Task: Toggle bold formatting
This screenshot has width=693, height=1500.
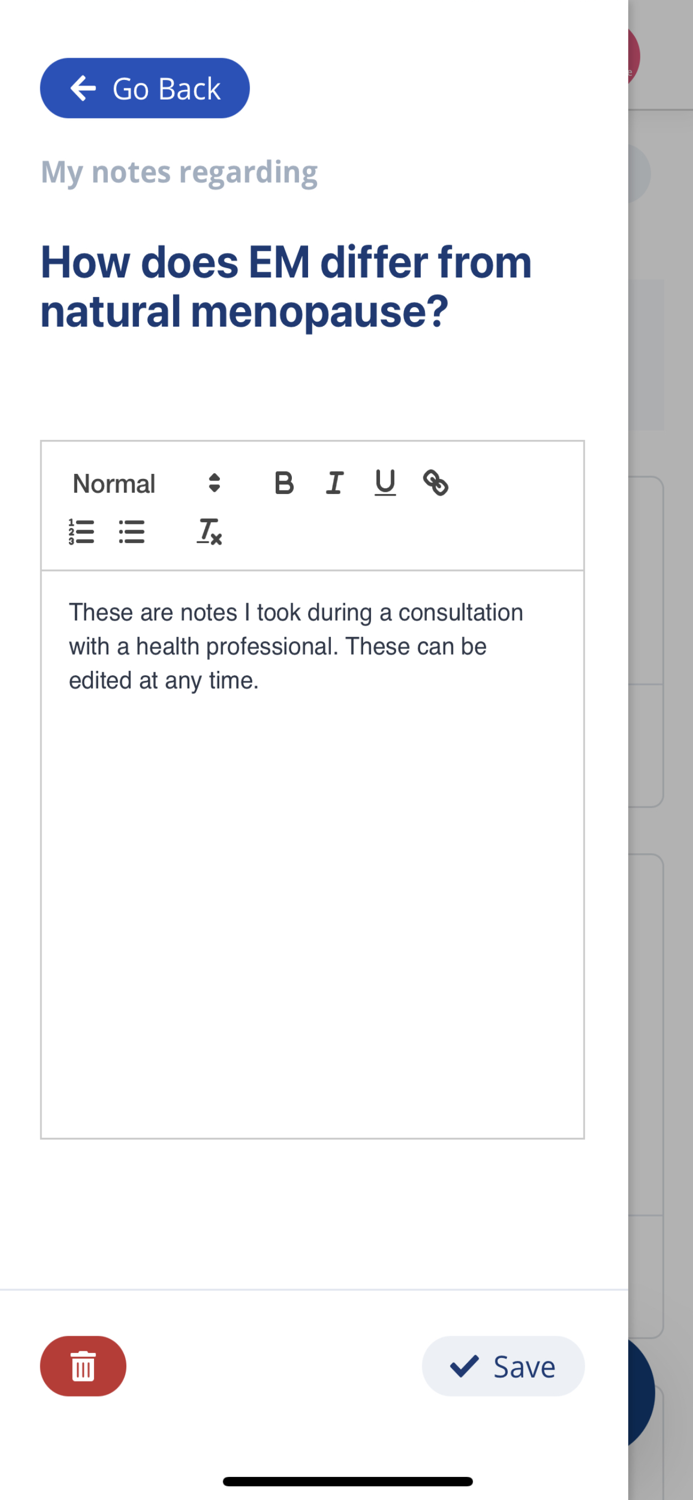Action: (x=284, y=484)
